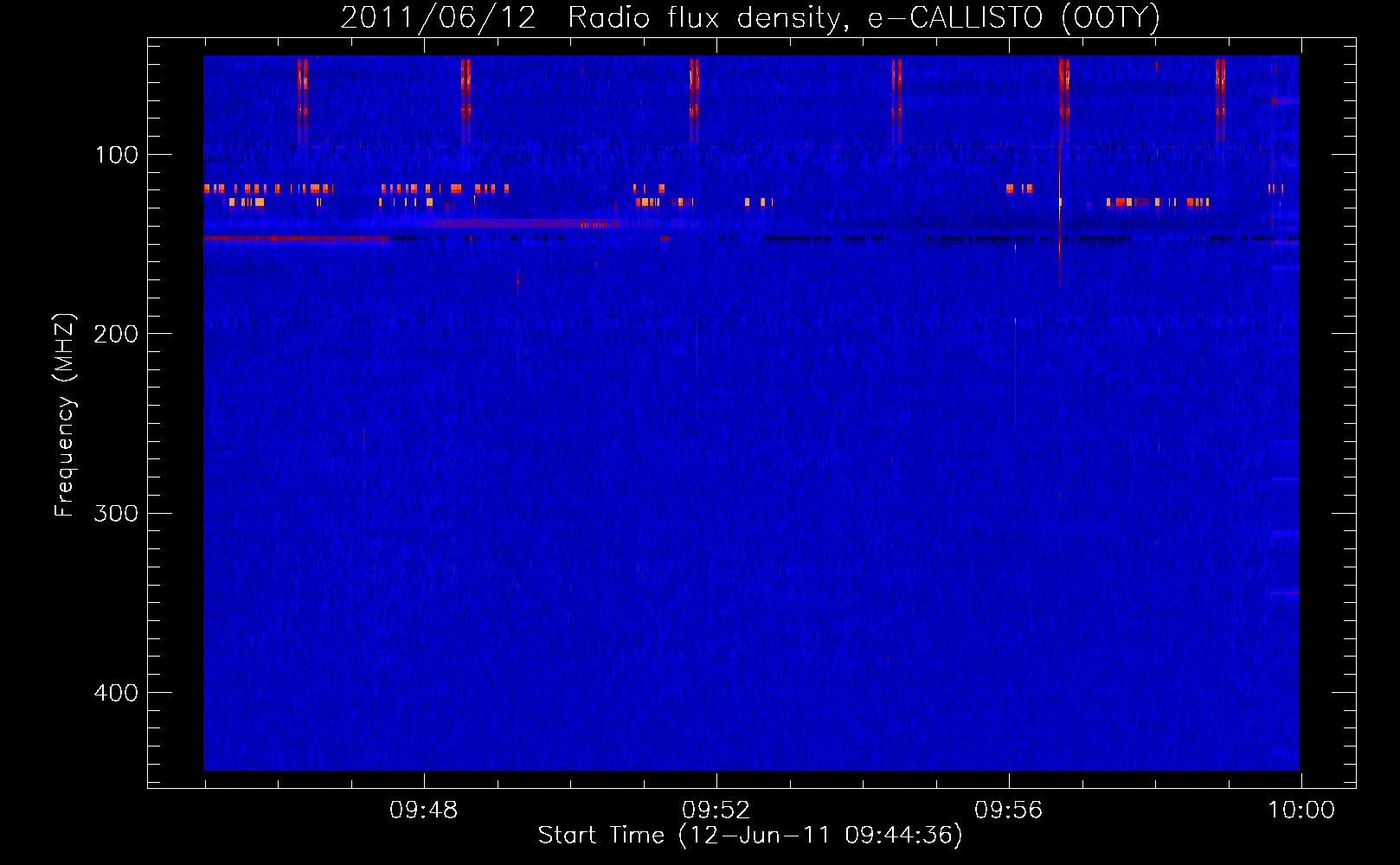This screenshot has width=1400, height=865.
Task: Click the 10:00 time tick label
Action: click(1301, 811)
